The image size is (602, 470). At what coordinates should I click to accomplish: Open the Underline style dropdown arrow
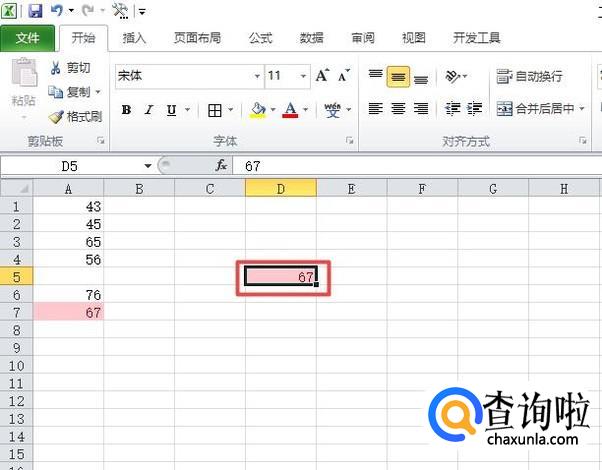click(x=187, y=110)
